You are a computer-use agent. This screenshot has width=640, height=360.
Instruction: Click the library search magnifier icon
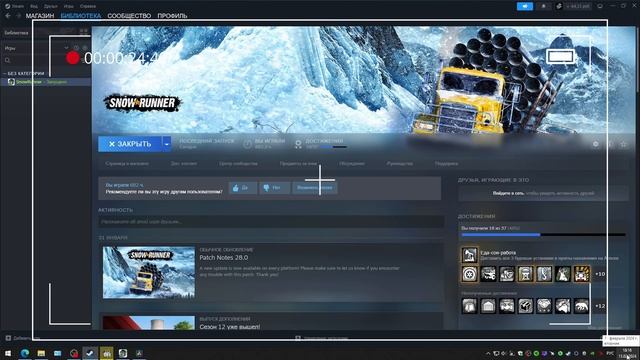click(7, 60)
